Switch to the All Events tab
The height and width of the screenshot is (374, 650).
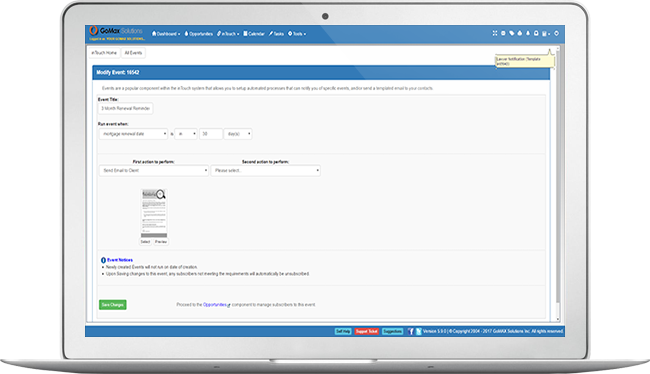pos(133,53)
